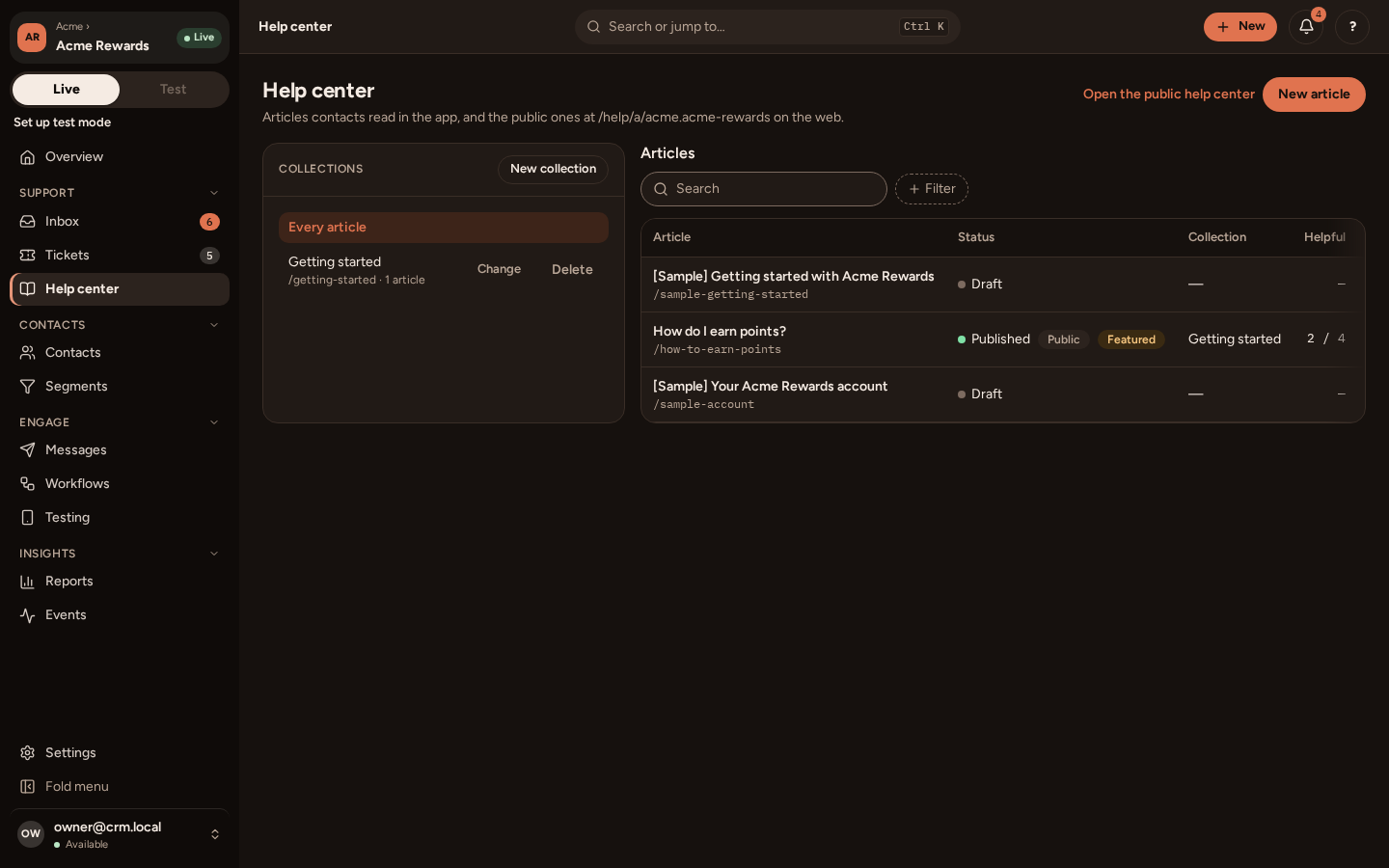Click the question mark help icon
The width and height of the screenshot is (1389, 868).
1352,27
